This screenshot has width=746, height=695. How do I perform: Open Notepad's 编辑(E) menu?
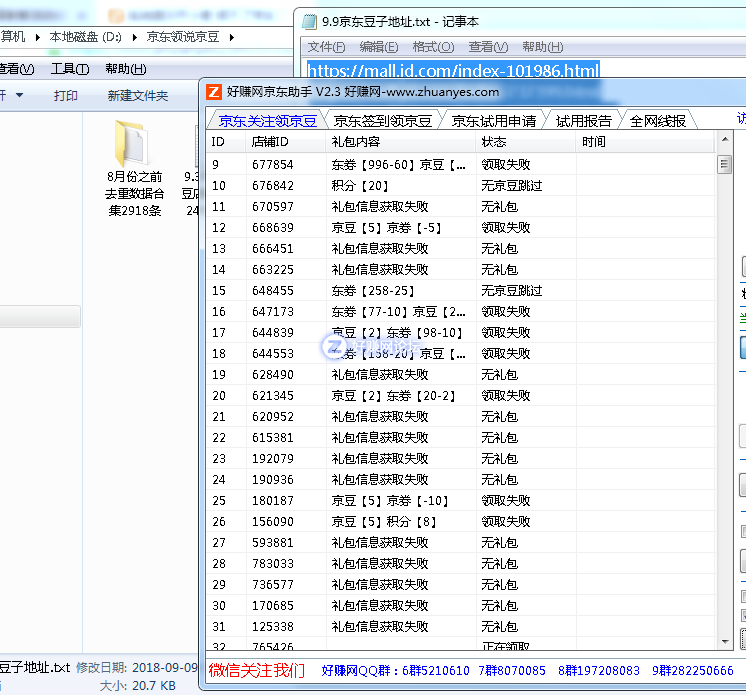tap(379, 47)
